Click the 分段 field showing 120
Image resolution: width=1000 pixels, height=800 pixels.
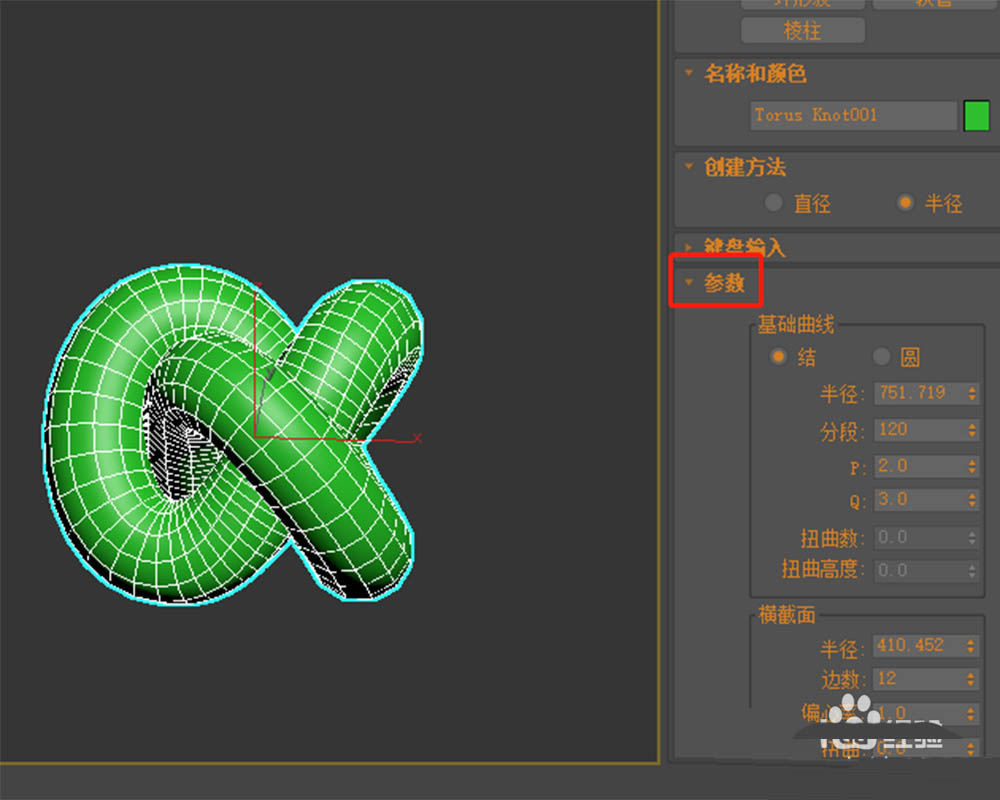(x=920, y=430)
